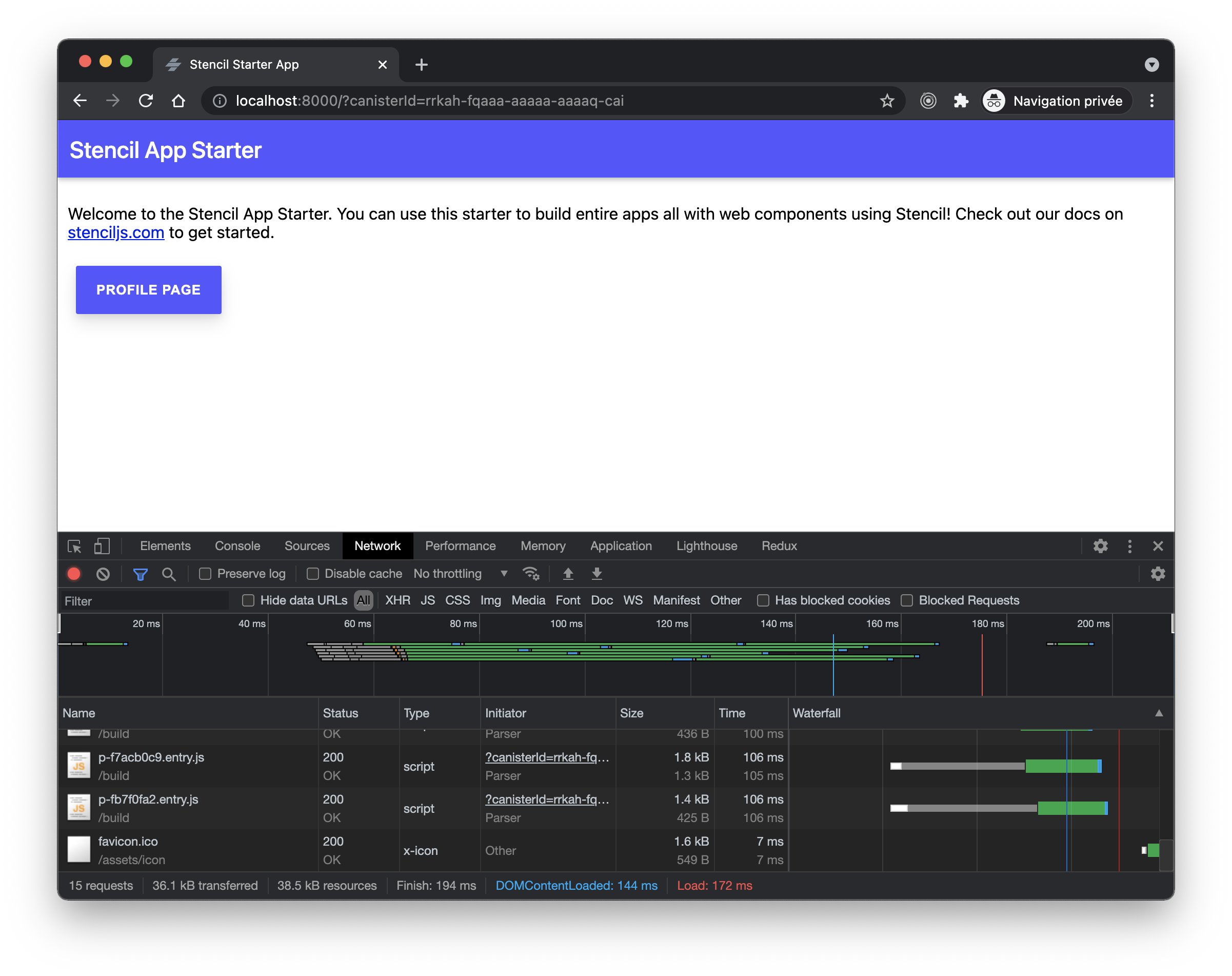Sort by the Waterfall column header
This screenshot has width=1232, height=976.
point(980,713)
